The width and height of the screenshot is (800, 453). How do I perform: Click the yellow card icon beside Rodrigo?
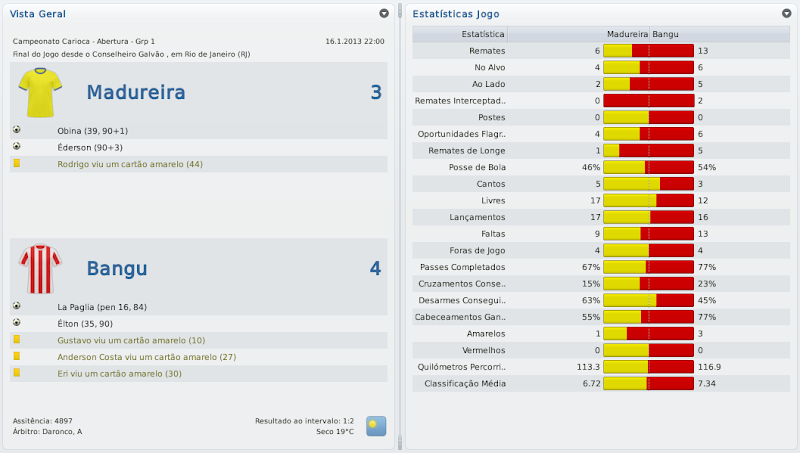(17, 164)
